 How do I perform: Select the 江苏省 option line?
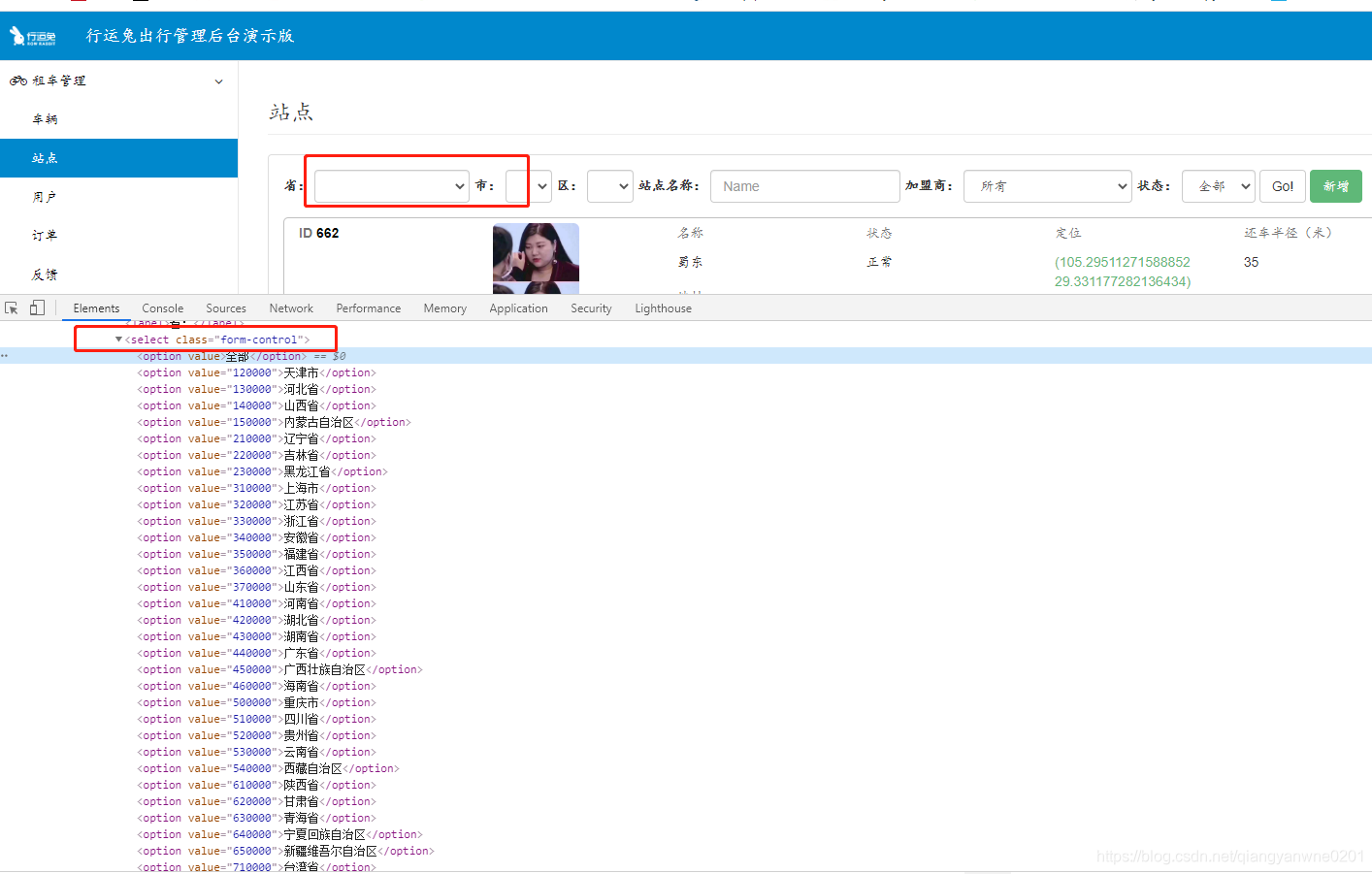pos(256,504)
